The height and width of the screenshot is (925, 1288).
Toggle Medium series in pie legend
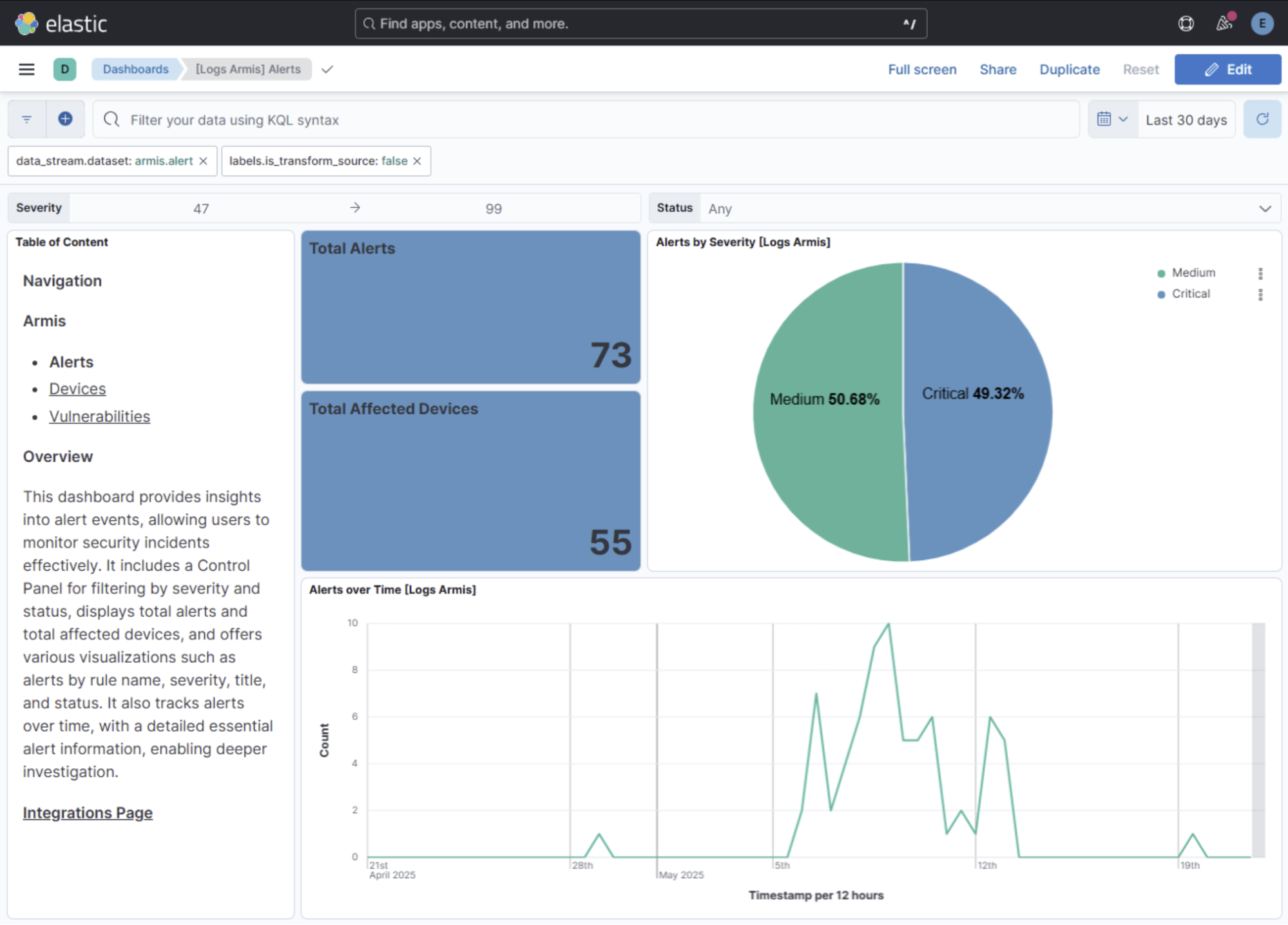coord(1193,273)
